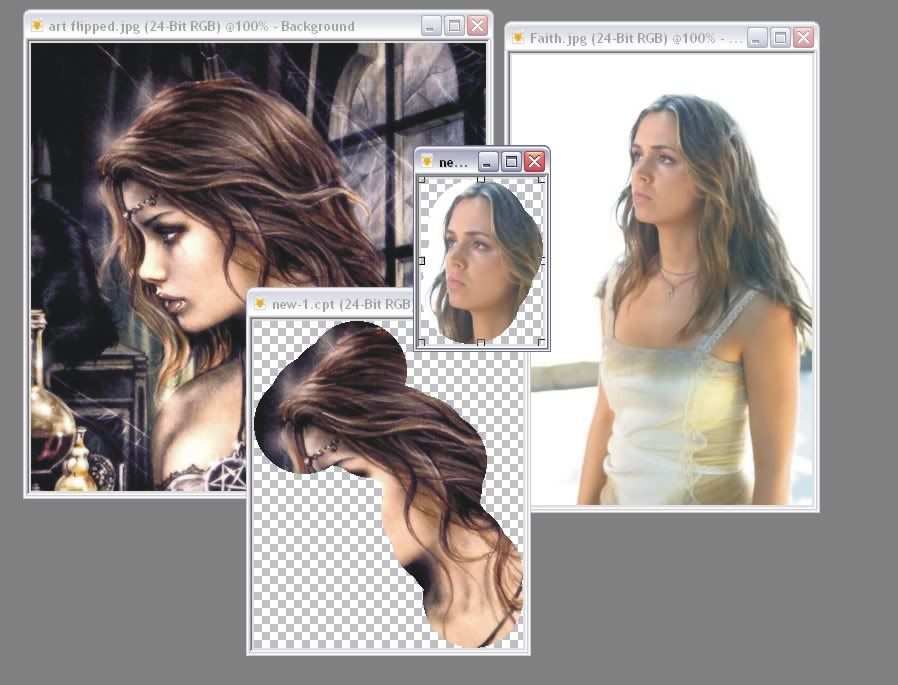Click the hair cutout in new-1.cpt window
The image size is (898, 685).
(388, 484)
